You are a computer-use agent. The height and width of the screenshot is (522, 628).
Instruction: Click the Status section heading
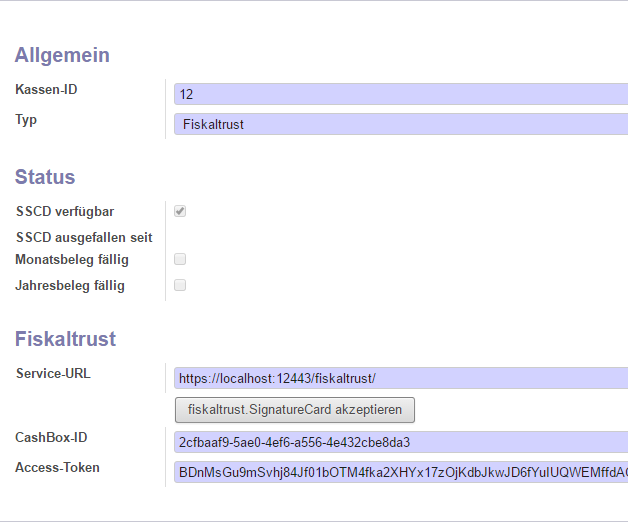[45, 177]
